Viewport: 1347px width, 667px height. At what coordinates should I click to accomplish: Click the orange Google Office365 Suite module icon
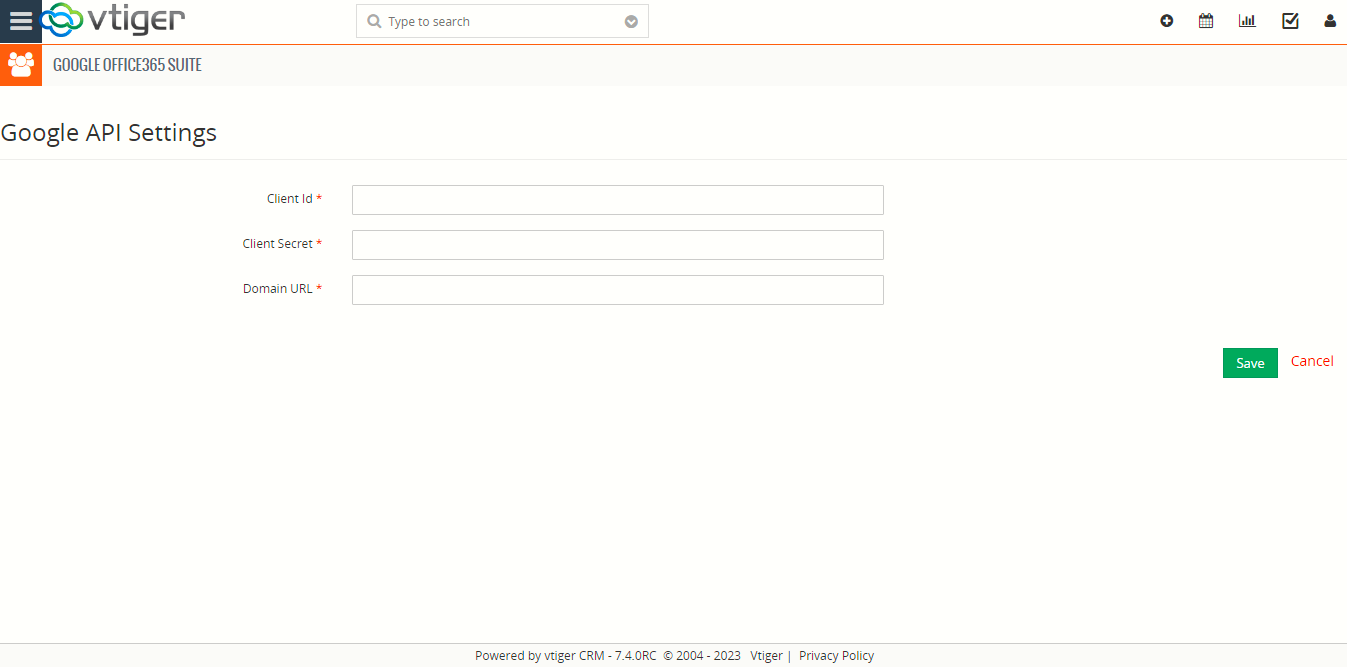[21, 65]
